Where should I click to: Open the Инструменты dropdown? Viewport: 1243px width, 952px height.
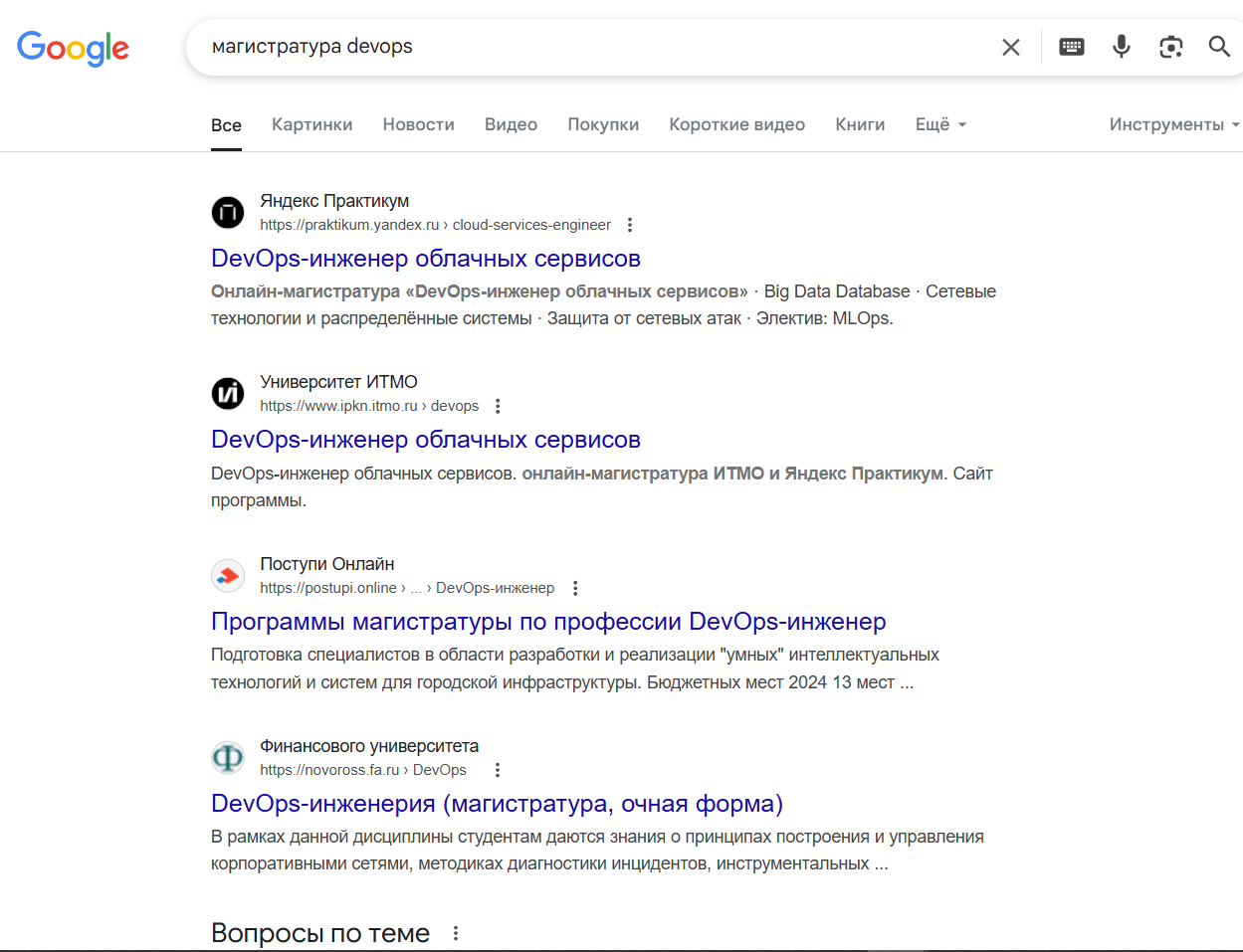coord(1174,124)
